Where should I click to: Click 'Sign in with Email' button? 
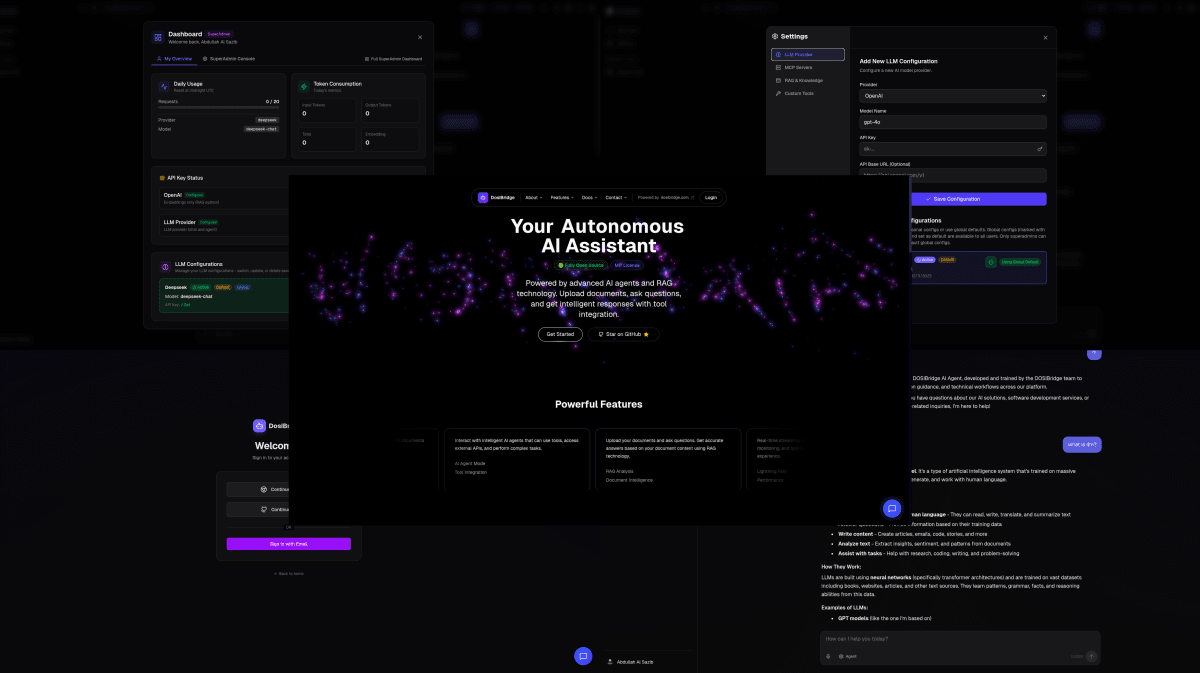tap(288, 544)
